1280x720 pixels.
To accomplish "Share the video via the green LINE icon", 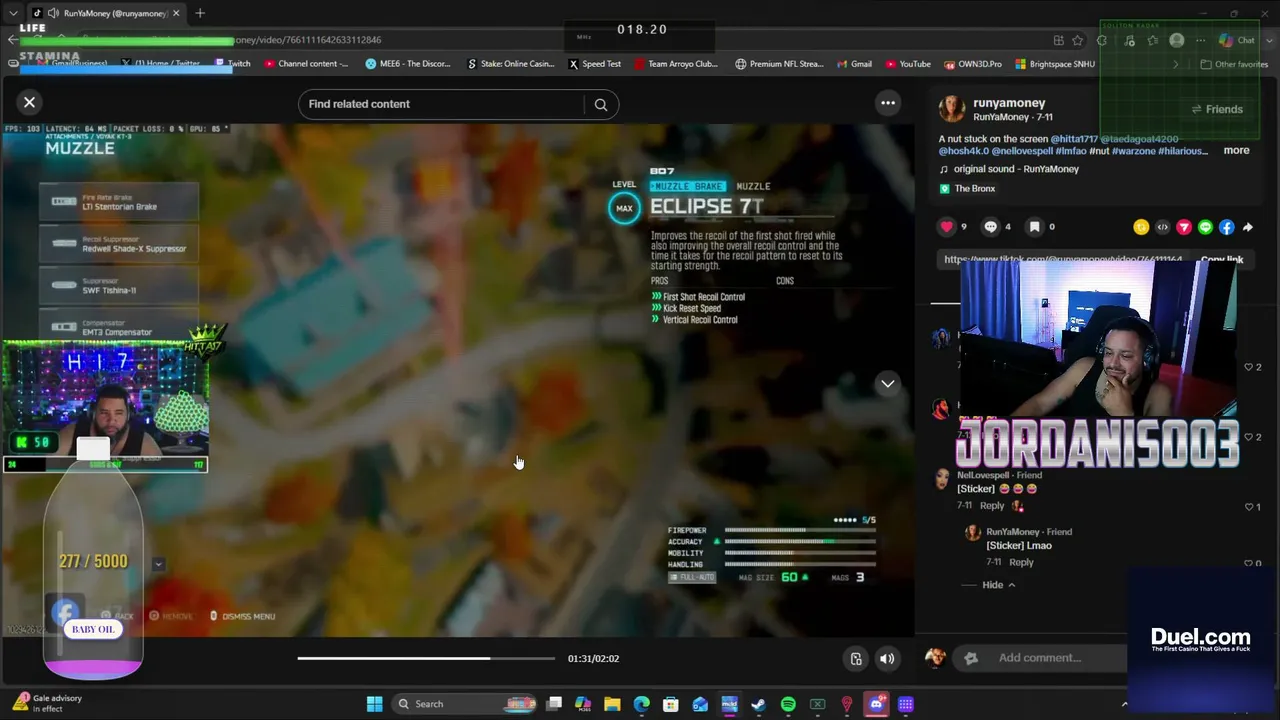I will pyautogui.click(x=1205, y=227).
